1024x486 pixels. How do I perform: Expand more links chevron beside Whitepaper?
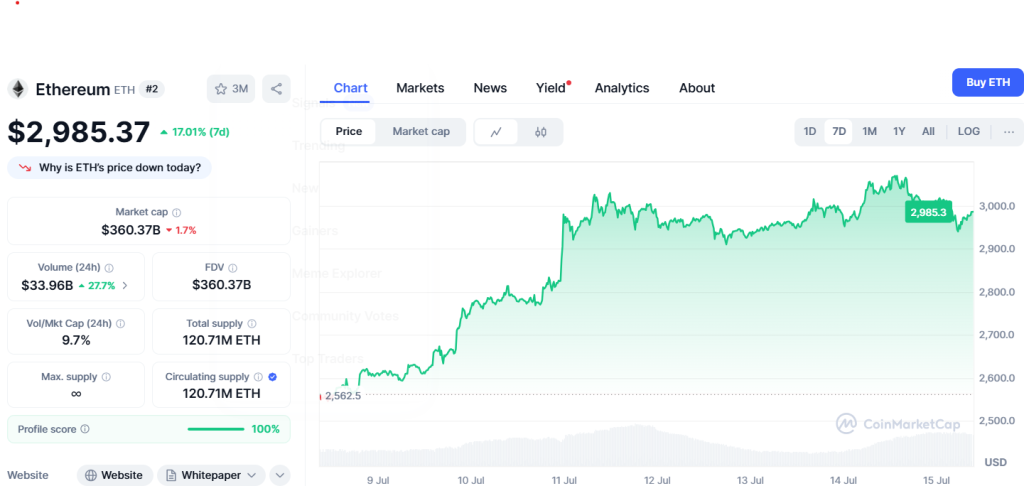point(280,475)
